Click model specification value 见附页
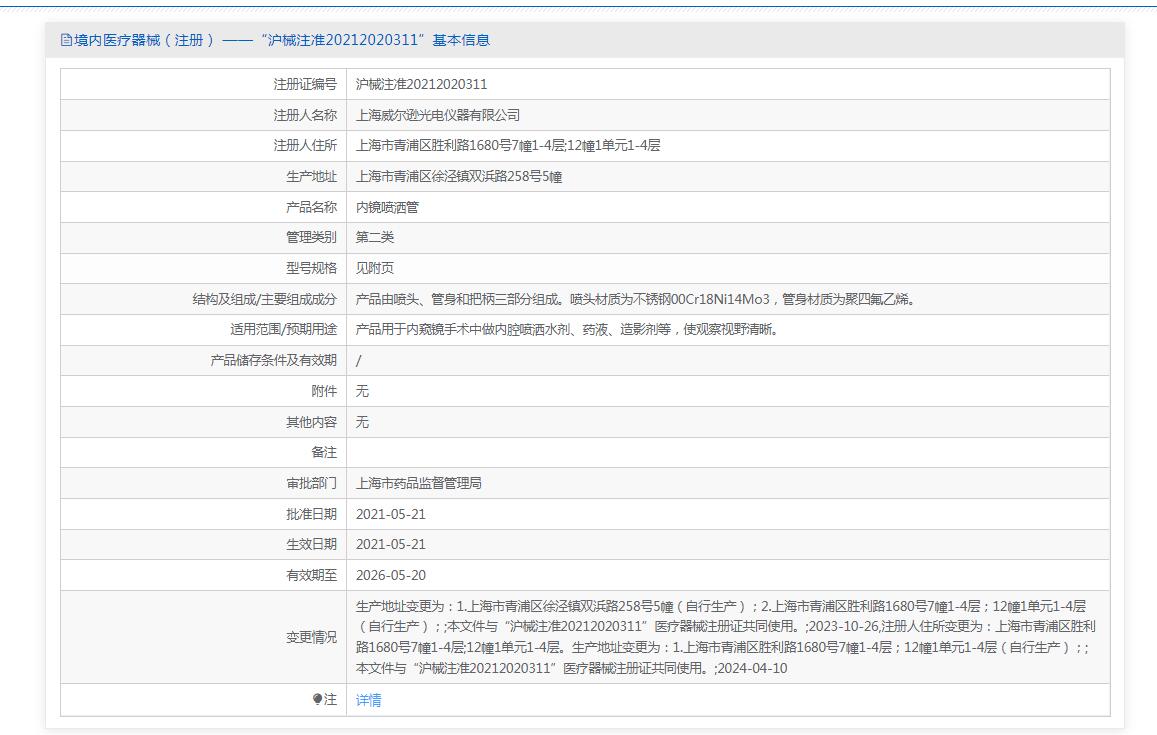1157x735 pixels. point(375,269)
